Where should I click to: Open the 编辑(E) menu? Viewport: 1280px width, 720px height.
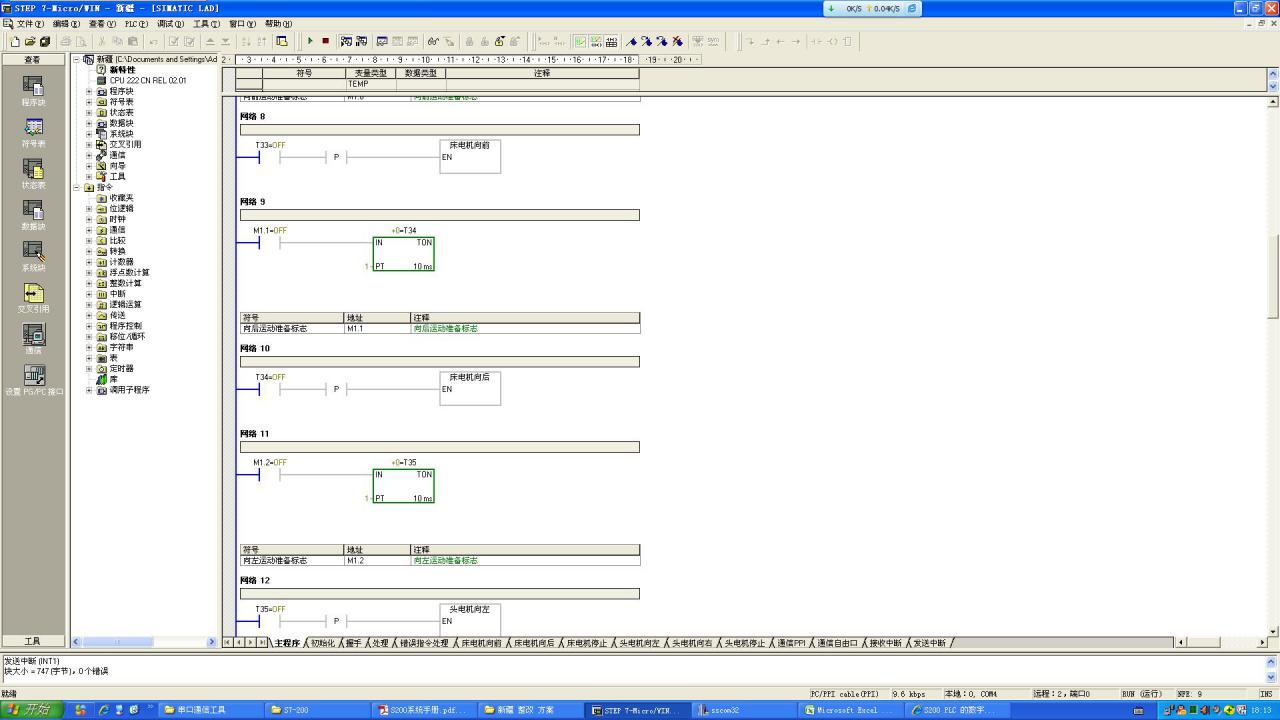pyautogui.click(x=66, y=23)
